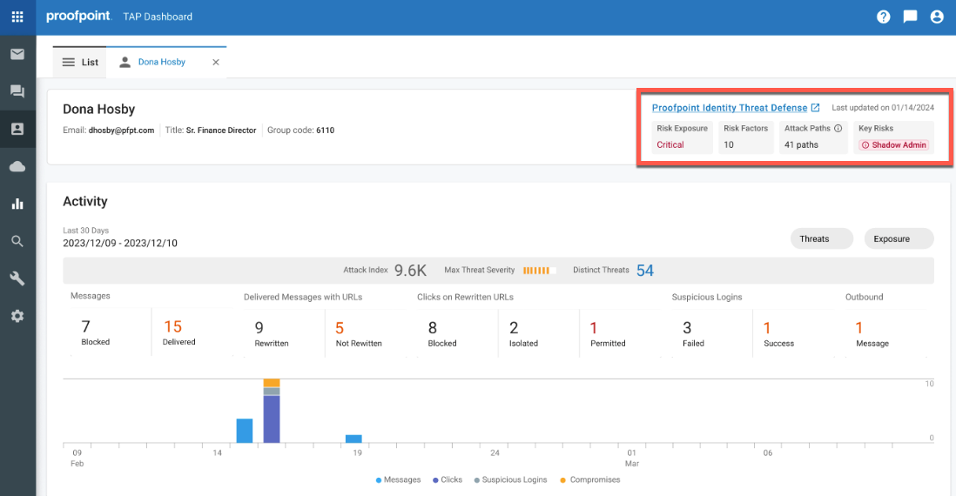This screenshot has height=496, width=956.
Task: Open the cloud sidebar icon
Action: (17, 166)
